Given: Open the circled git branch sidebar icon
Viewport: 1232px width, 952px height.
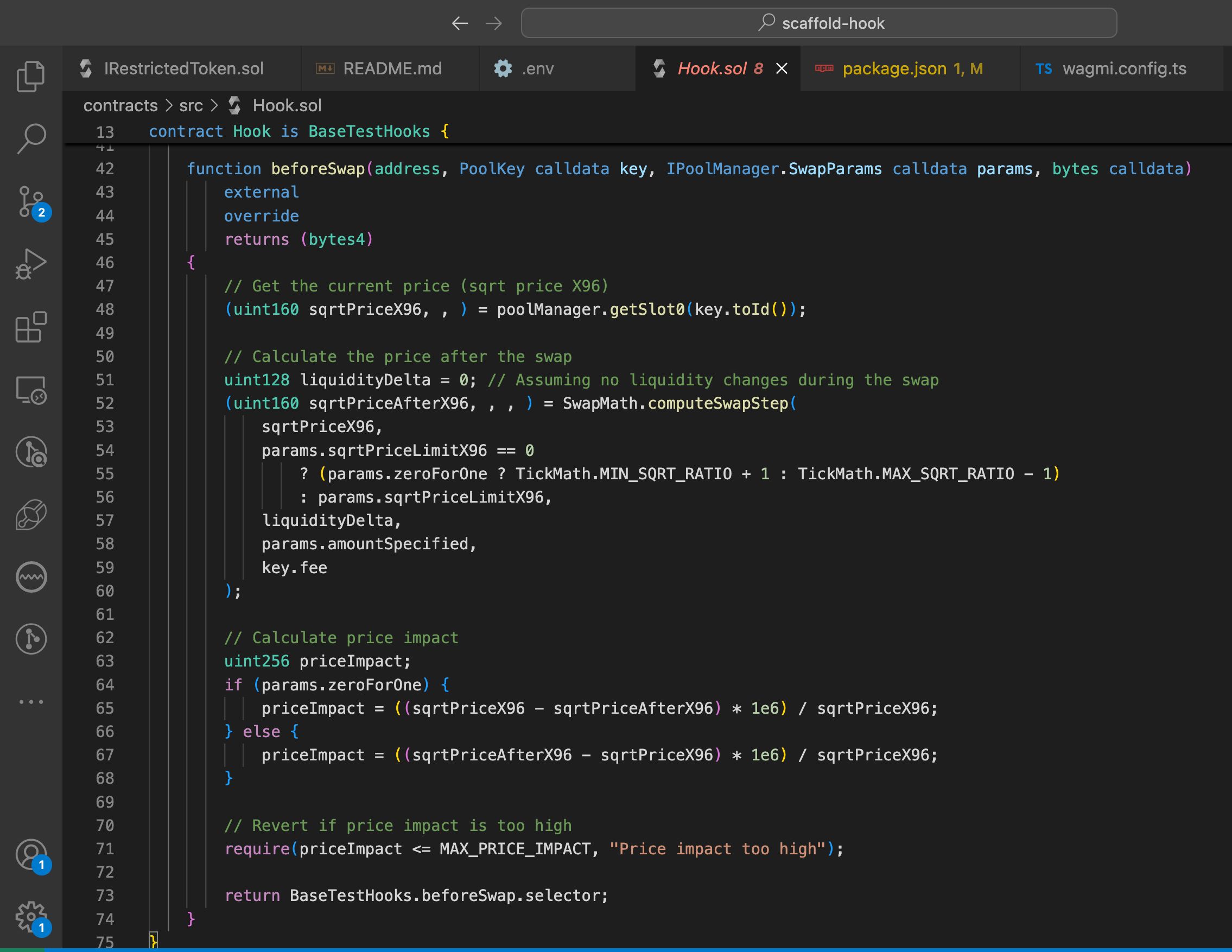Looking at the screenshot, I should (x=31, y=639).
